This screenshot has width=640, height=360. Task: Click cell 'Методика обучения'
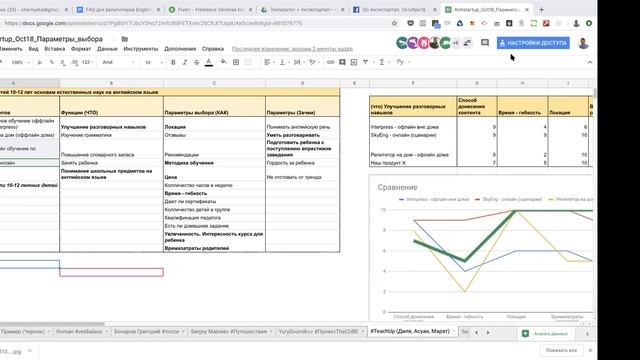coord(214,163)
